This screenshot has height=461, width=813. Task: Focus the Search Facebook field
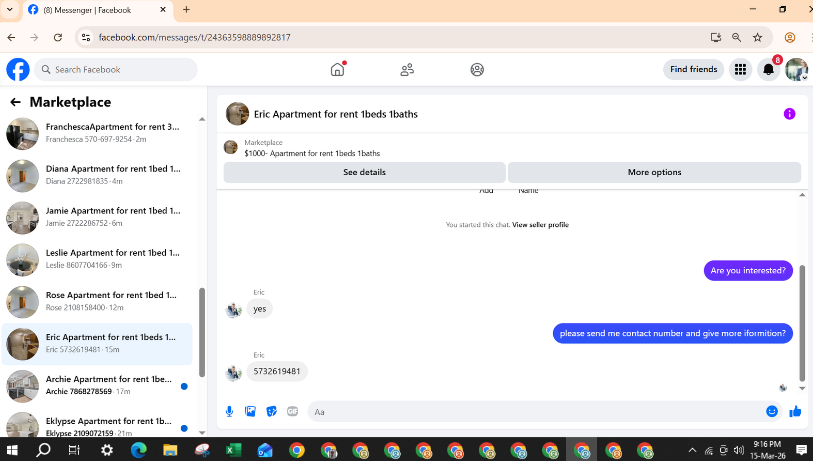pos(116,69)
